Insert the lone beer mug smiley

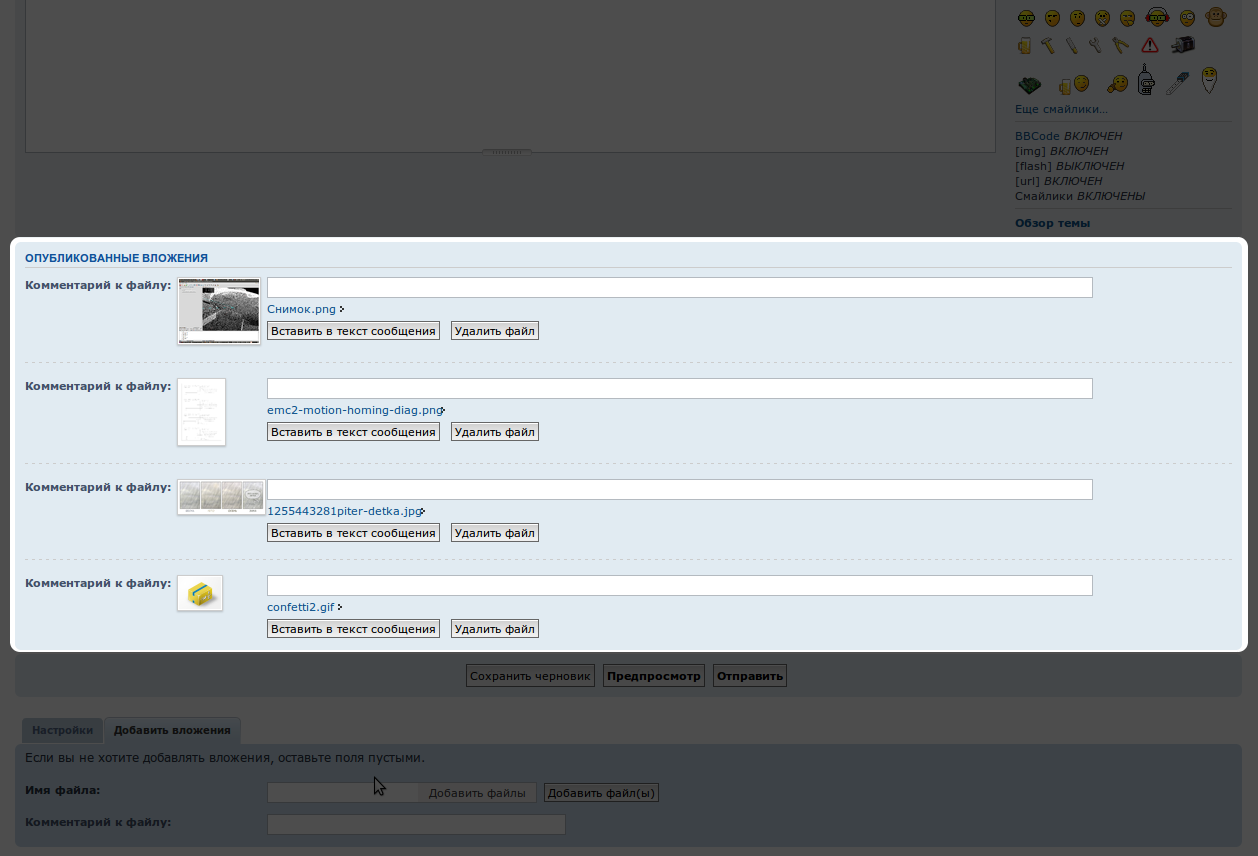(x=1024, y=45)
